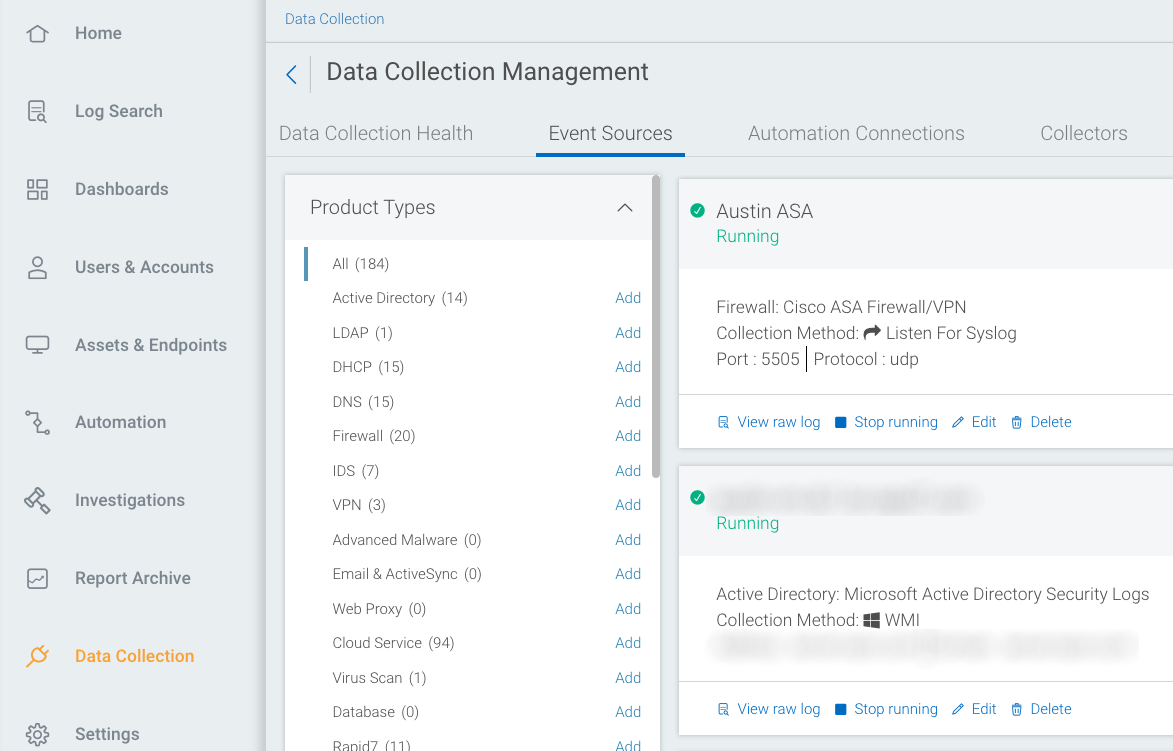Image resolution: width=1173 pixels, height=751 pixels.
Task: Select the Event Sources tab
Action: coord(610,133)
